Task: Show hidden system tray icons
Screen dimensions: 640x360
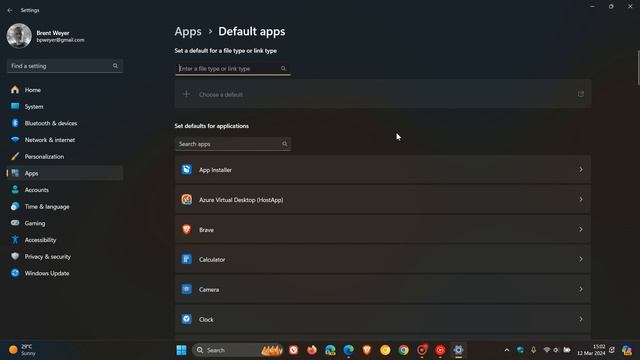Action: tap(507, 350)
